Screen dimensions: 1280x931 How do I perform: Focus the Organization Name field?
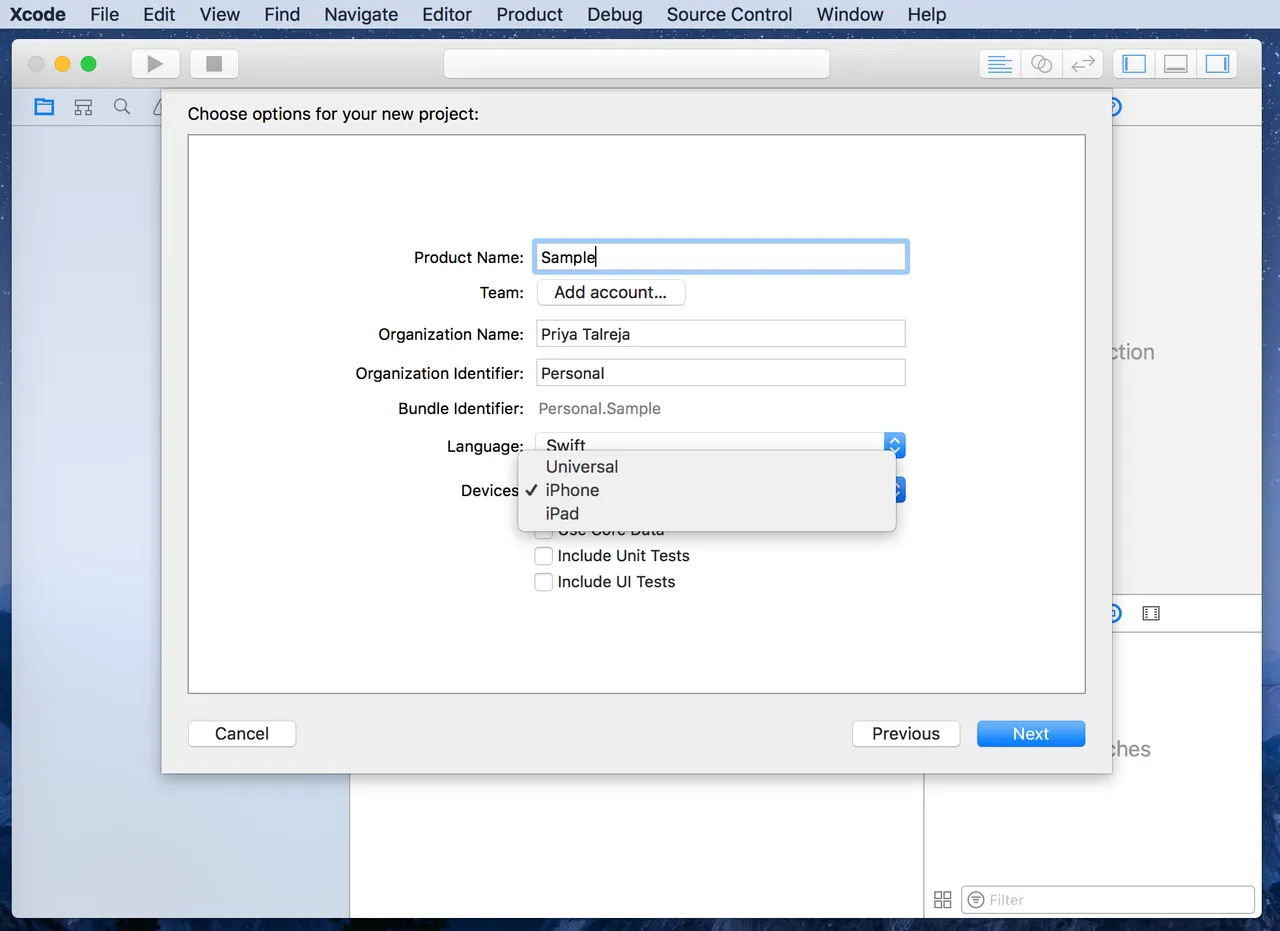(721, 334)
